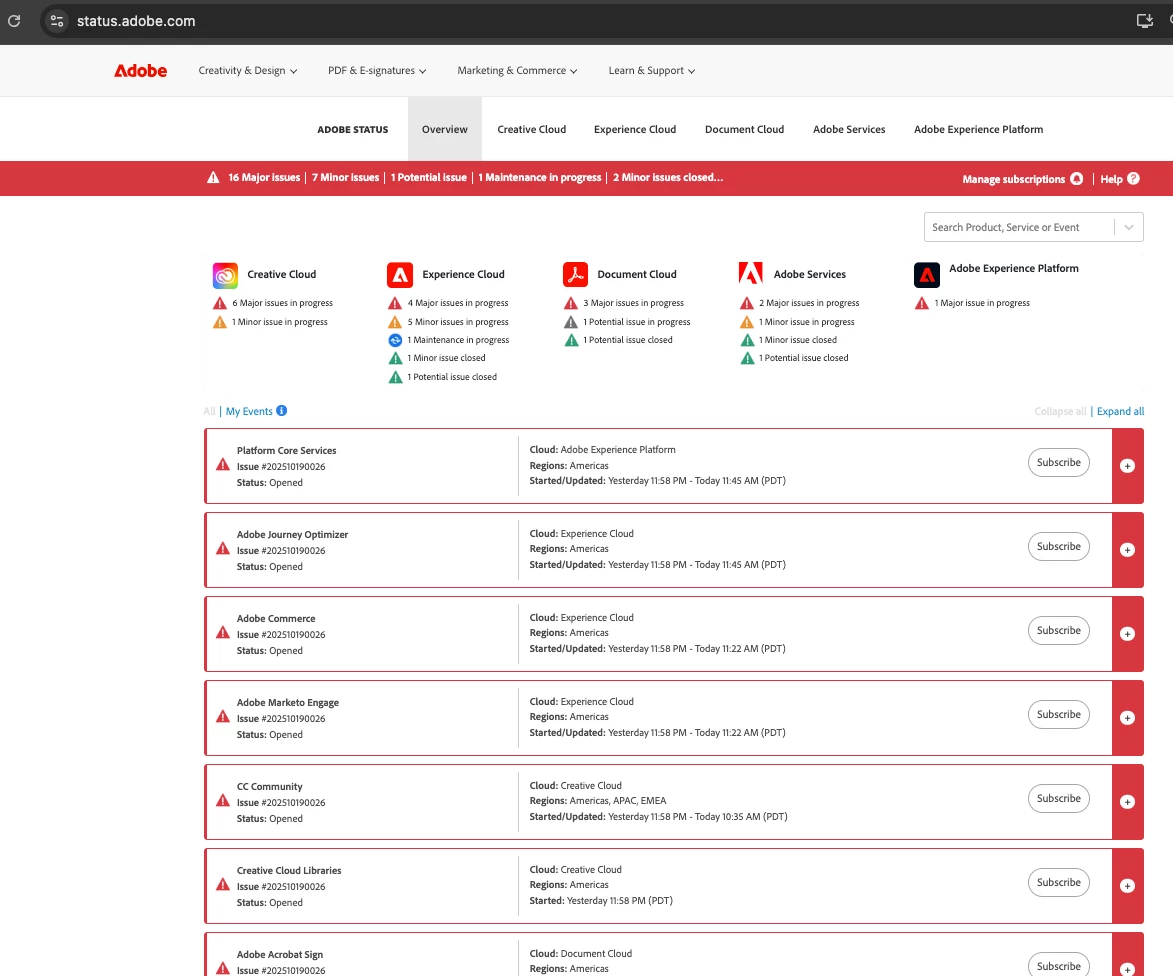The width and height of the screenshot is (1173, 976).
Task: Expand the Adobe Journey Optimizer event
Action: 1127,550
